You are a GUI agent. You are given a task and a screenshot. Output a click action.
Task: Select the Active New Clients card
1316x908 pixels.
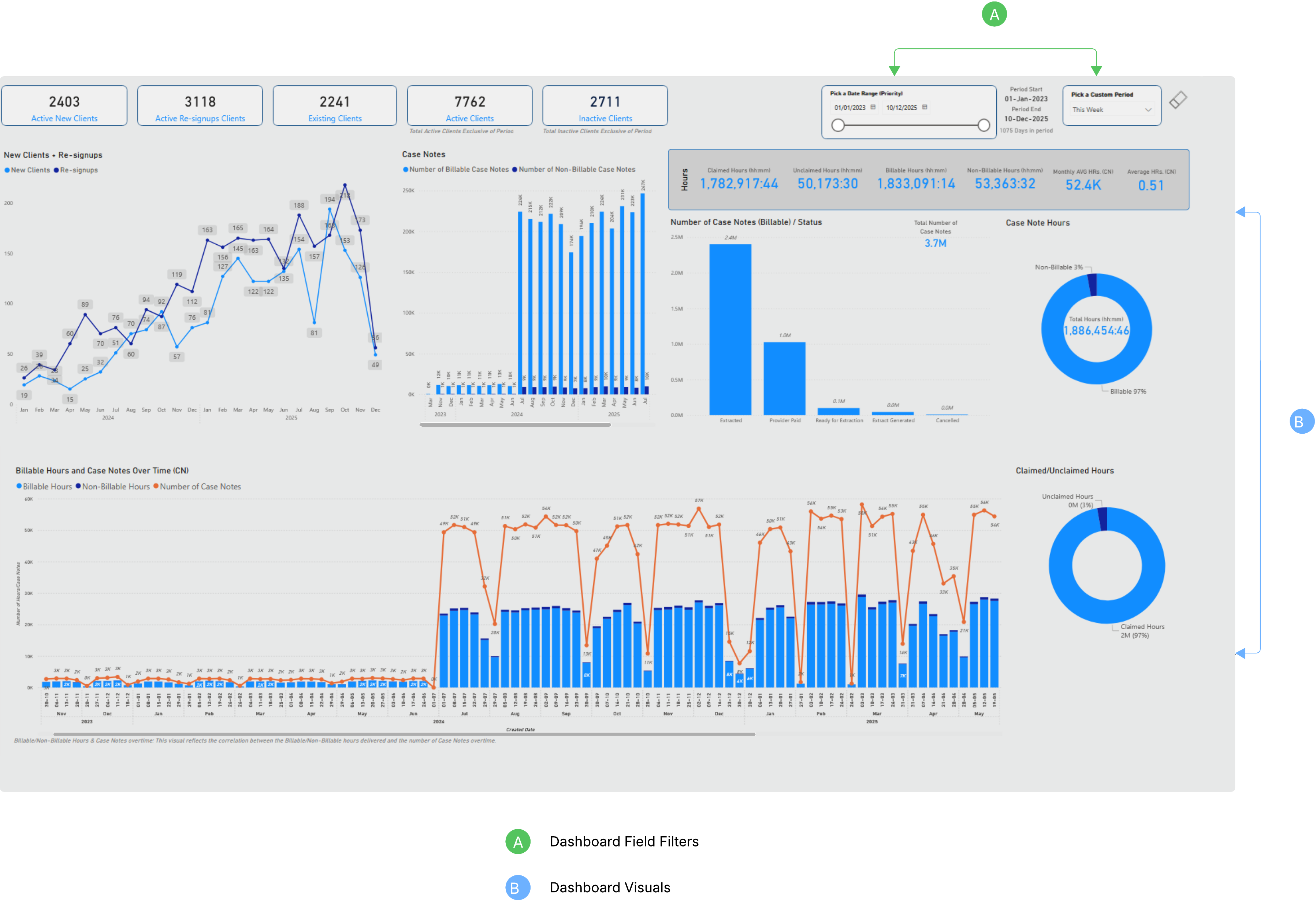tap(64, 106)
